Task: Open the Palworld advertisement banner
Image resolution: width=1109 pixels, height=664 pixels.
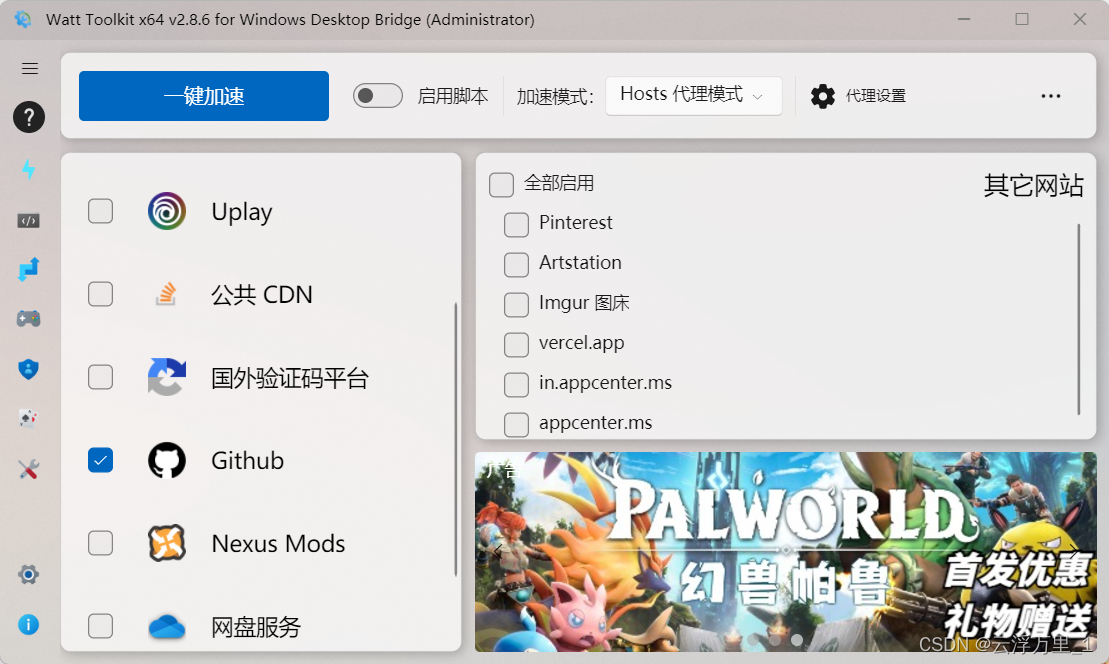Action: (786, 552)
